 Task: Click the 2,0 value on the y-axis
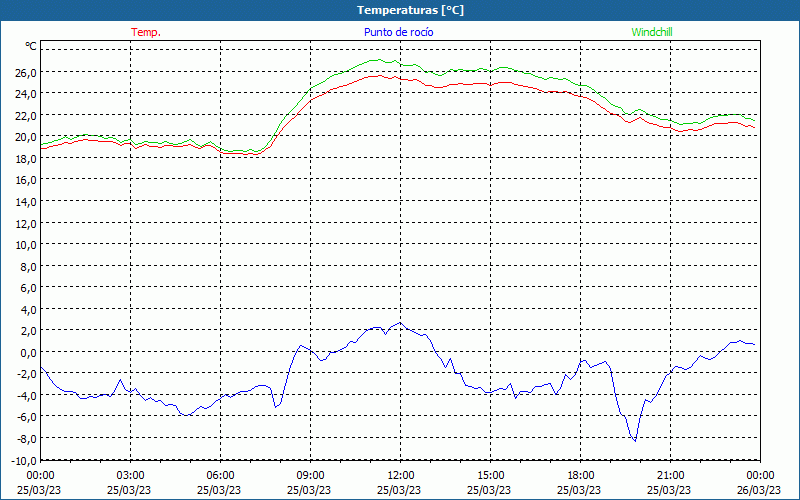29,331
